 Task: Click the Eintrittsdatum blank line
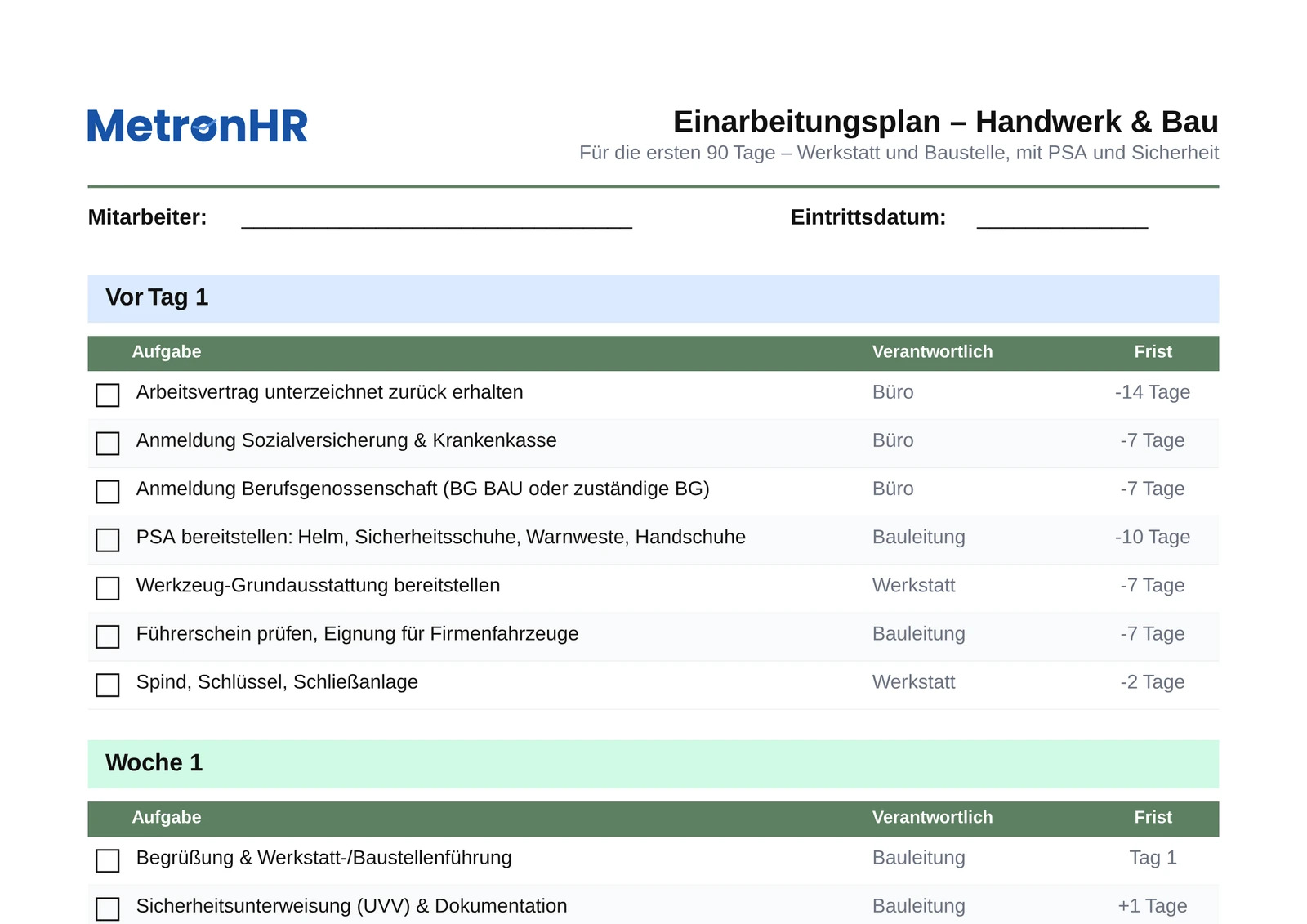pos(1062,219)
